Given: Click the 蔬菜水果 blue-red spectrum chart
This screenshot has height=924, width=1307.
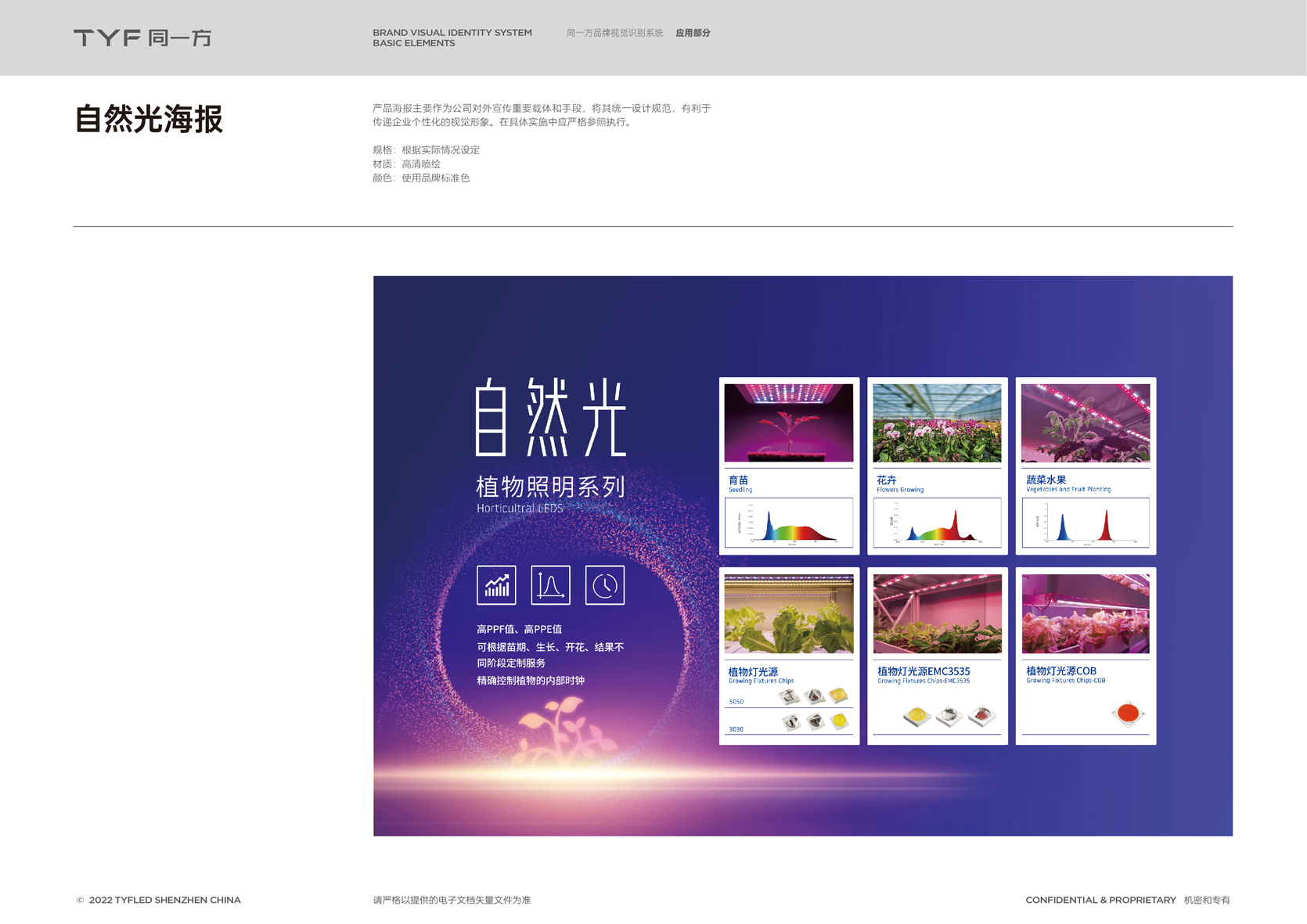Looking at the screenshot, I should [x=1086, y=523].
